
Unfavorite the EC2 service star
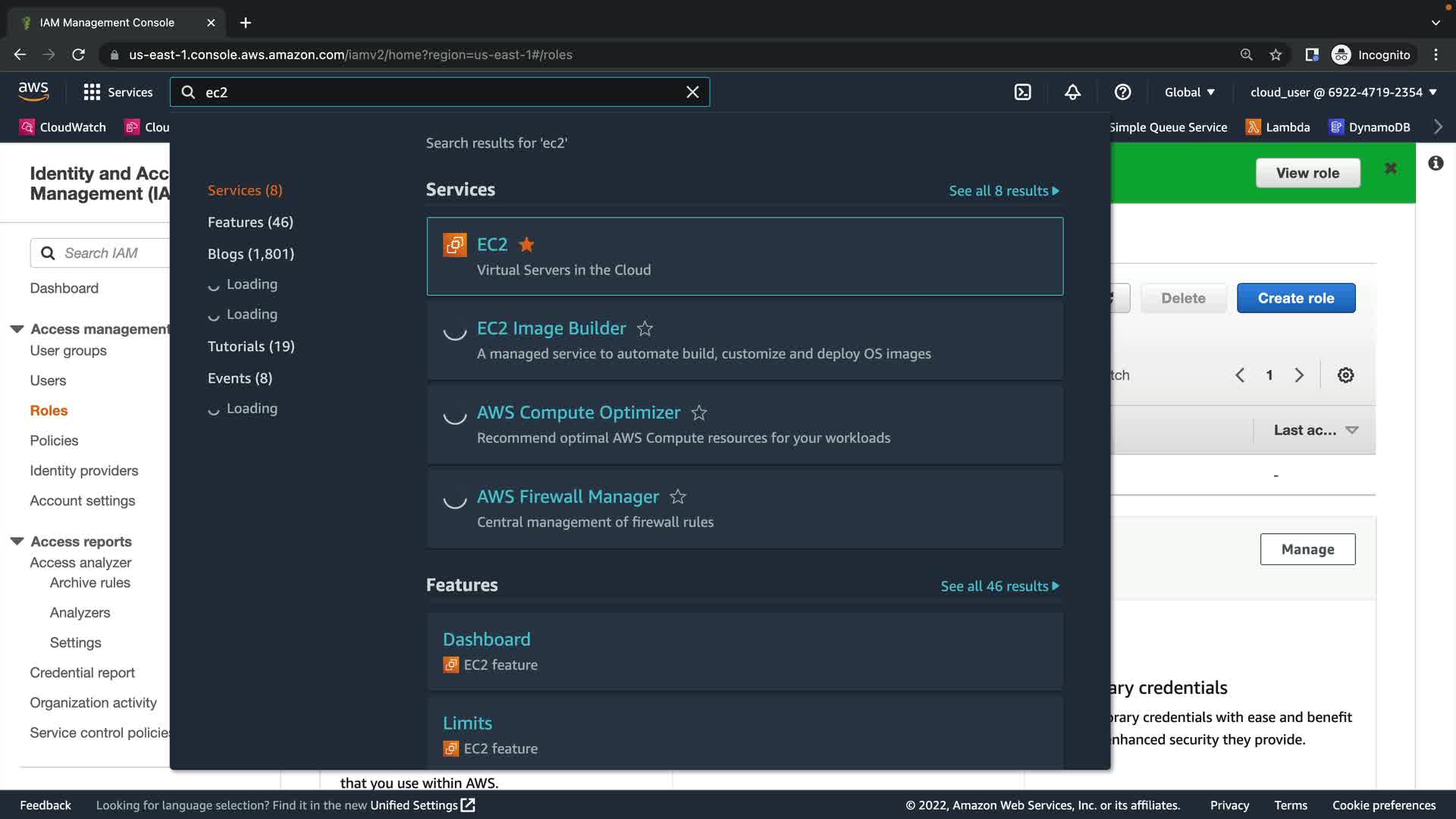(526, 244)
